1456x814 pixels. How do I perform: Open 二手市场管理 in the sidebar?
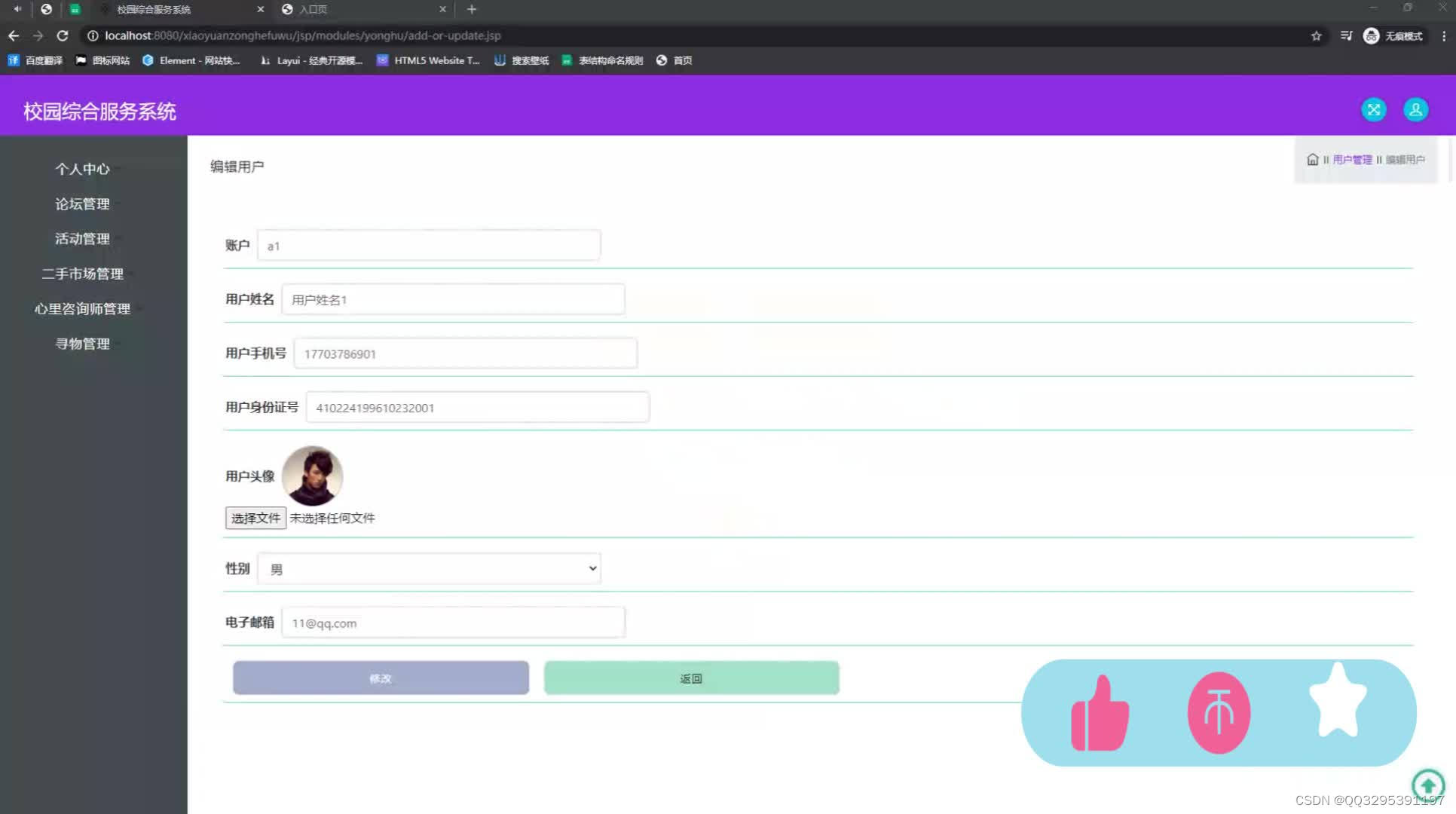[82, 274]
